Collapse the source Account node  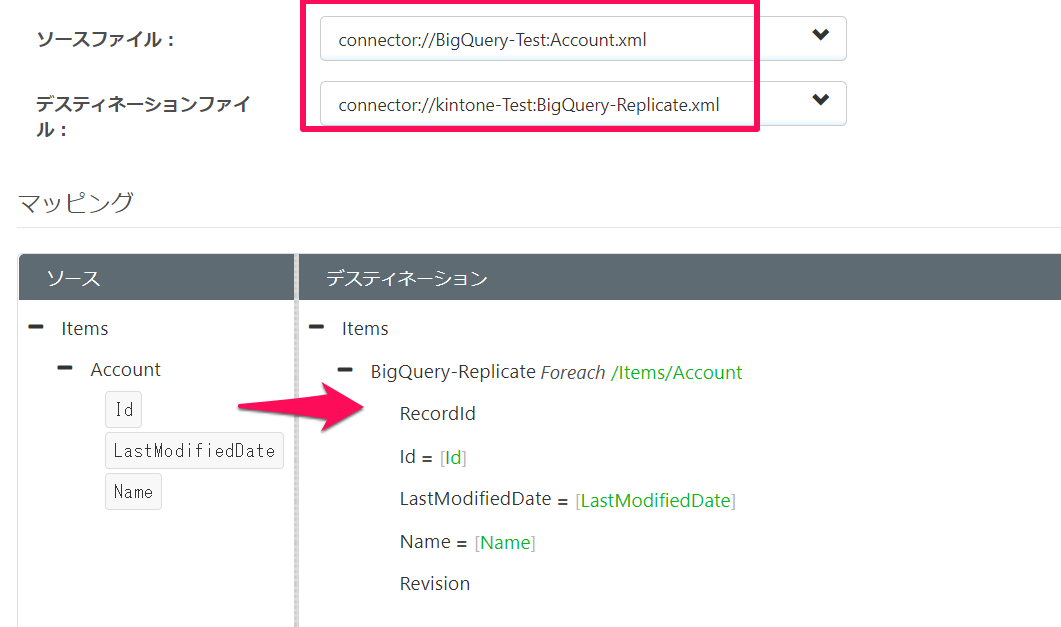tap(65, 369)
